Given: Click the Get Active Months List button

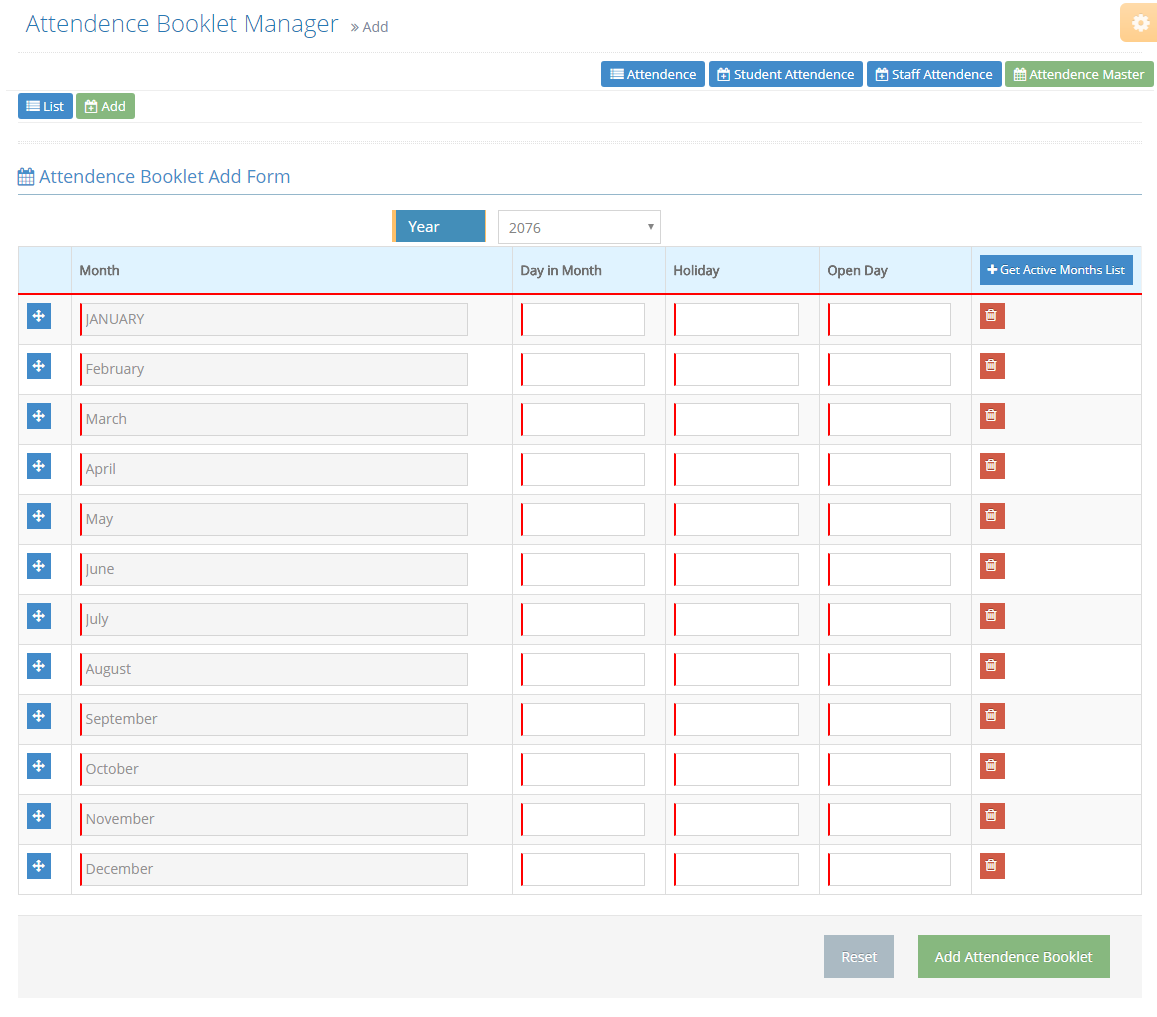Looking at the screenshot, I should tap(1055, 270).
